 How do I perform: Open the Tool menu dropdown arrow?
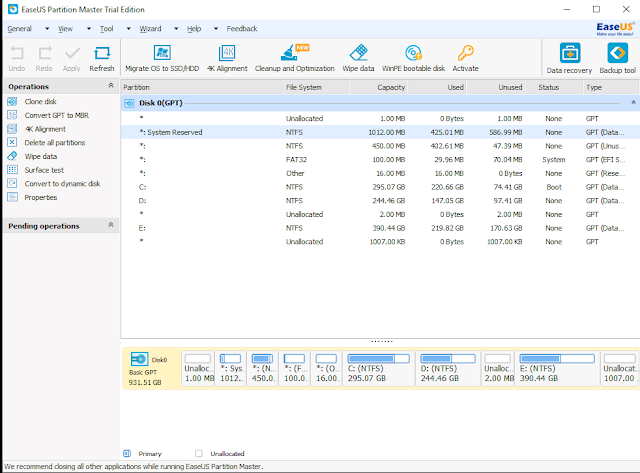129,29
